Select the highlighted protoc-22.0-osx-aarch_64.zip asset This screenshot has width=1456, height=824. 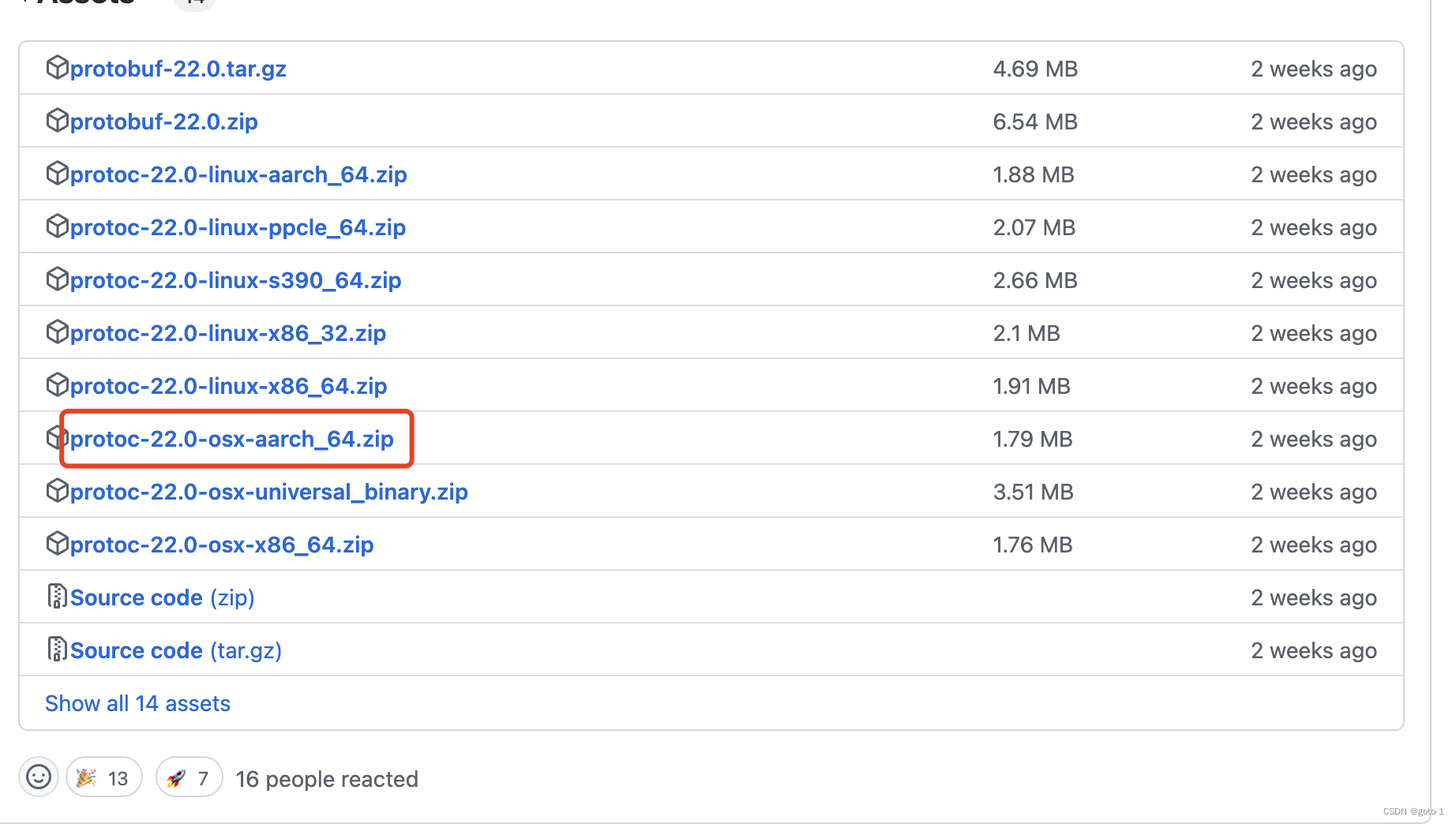coord(233,439)
